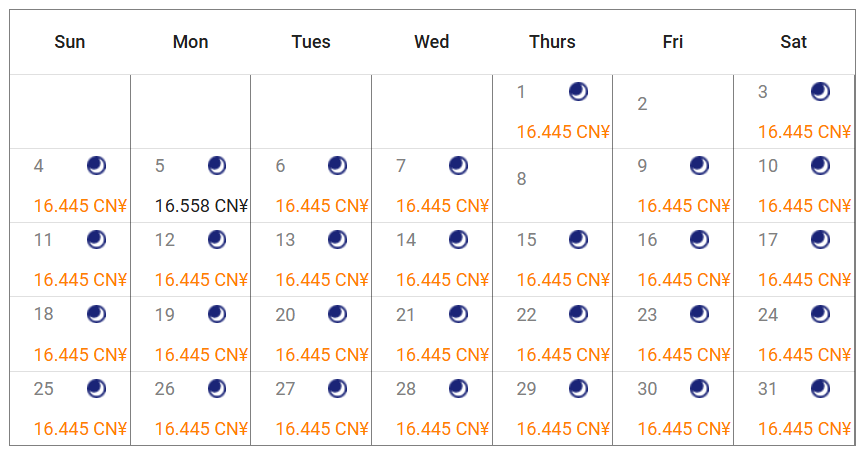Screen dimensions: 863x452
Task: Click the moon icon on day 10
Action: 820,166
